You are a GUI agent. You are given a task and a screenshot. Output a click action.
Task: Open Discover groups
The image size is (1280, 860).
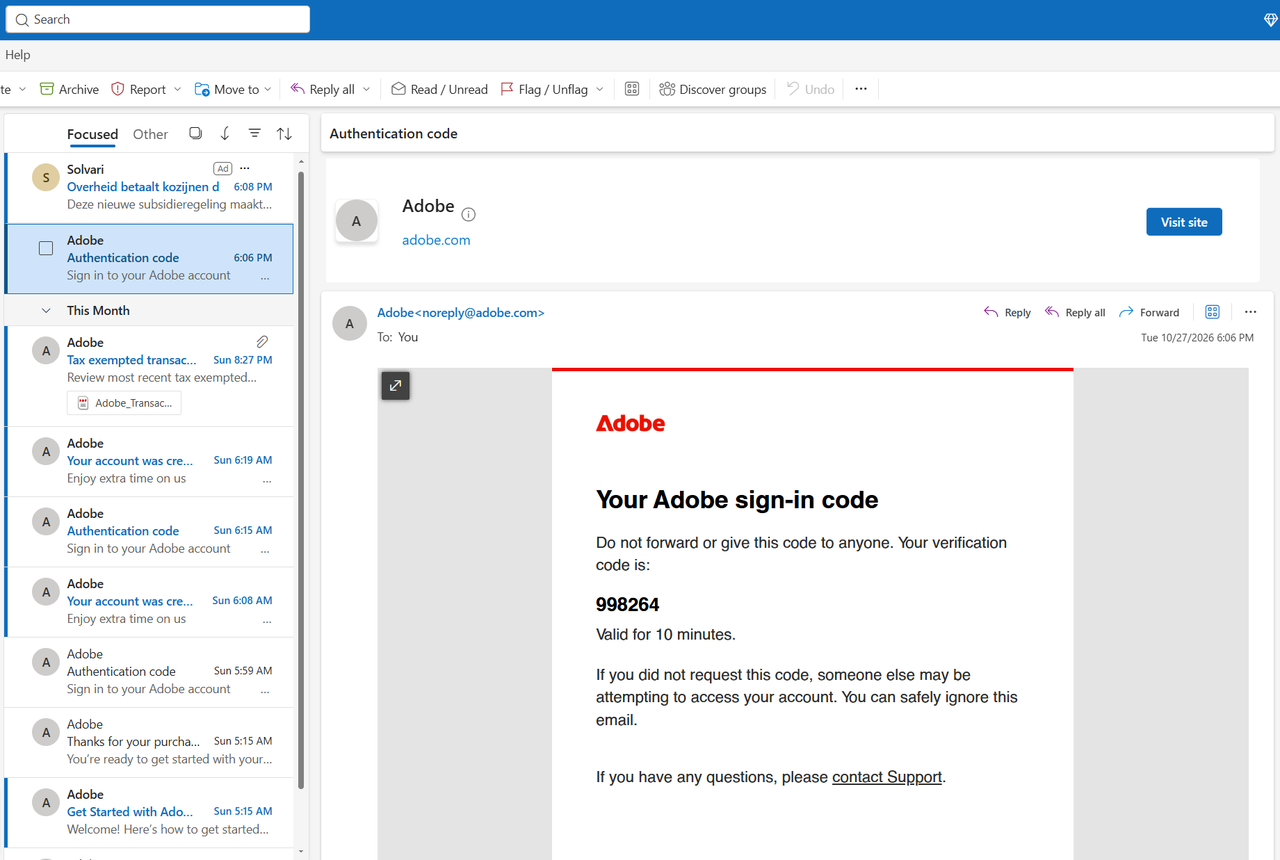pyautogui.click(x=713, y=89)
